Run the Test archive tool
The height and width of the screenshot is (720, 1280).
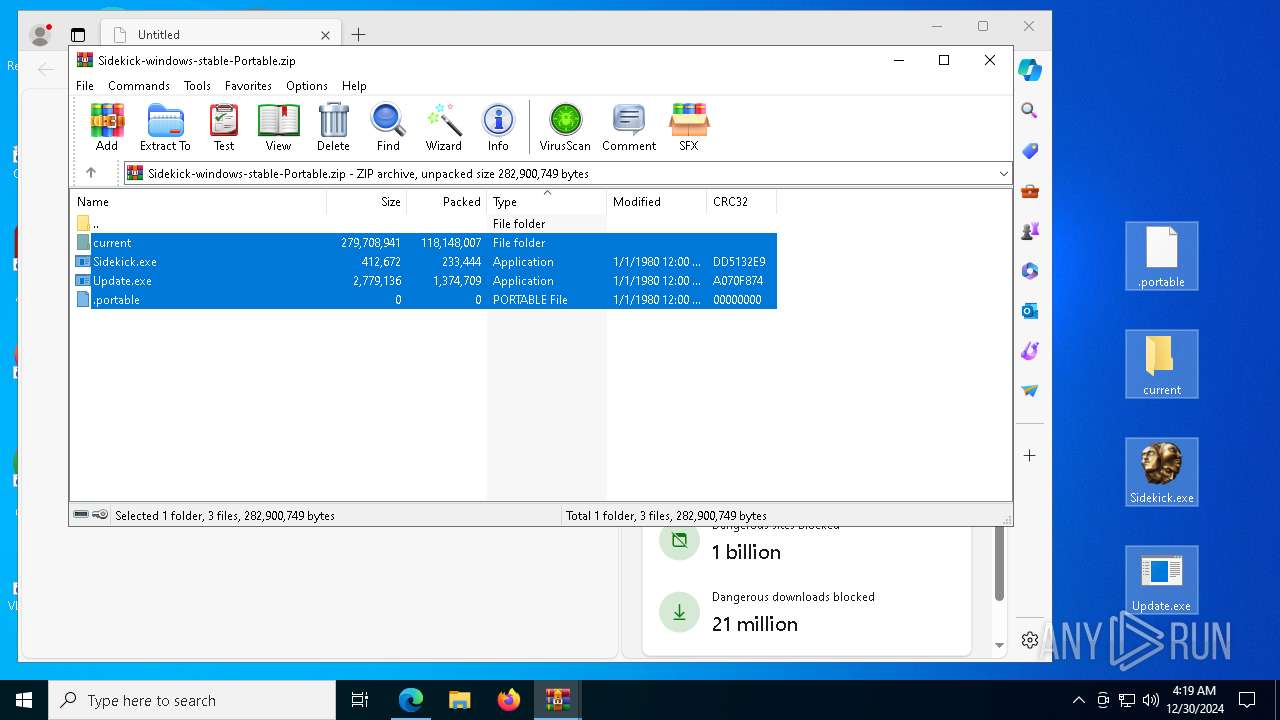224,127
